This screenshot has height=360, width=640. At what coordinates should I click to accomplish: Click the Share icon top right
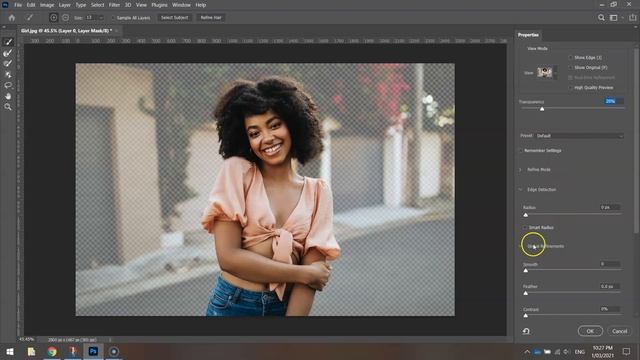click(633, 18)
